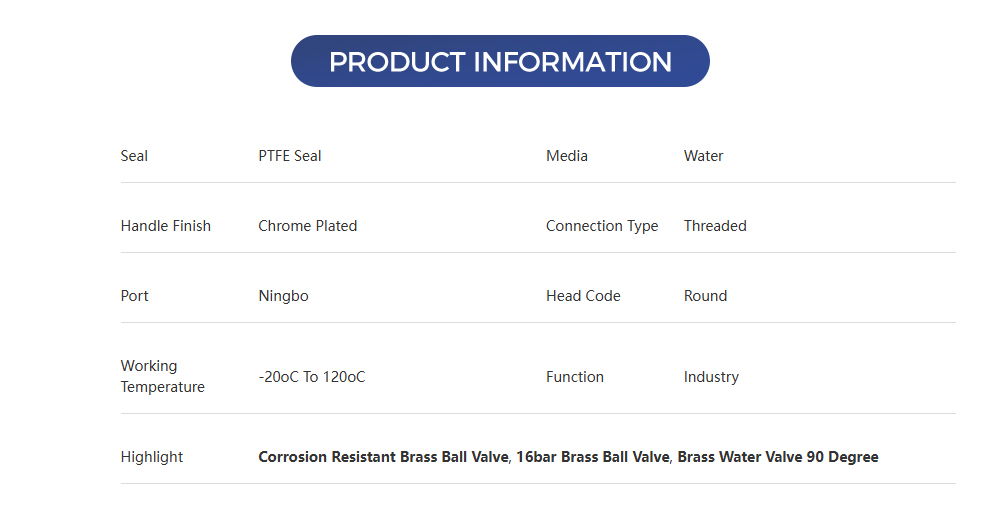Screen dimensions: 1000x532
Task: Open the Corrosion Resistant Brass Ball Valve link
Action: [384, 457]
